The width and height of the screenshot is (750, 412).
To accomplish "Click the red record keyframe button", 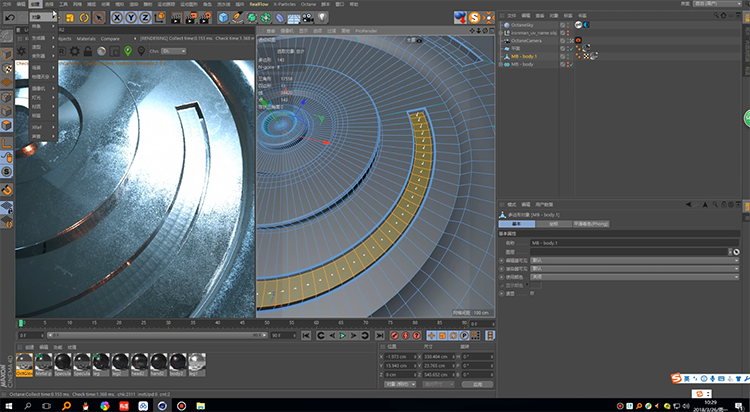I will click(x=395, y=335).
